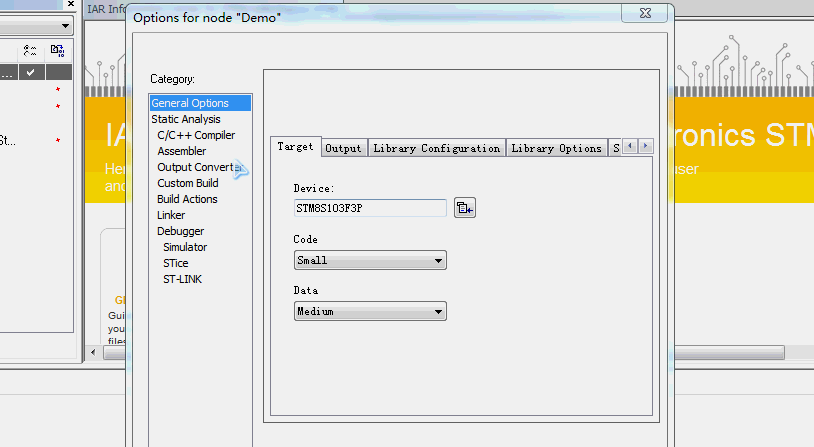Click the checkmark cell in the workspace header row

31,72
